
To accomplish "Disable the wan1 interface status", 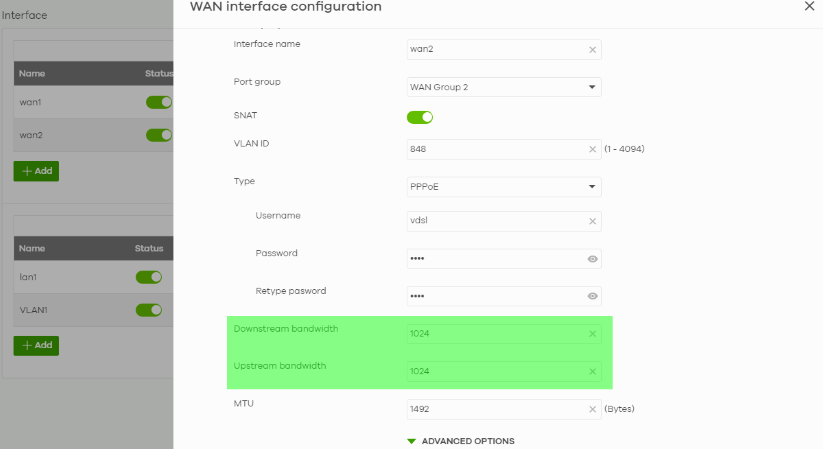I will [159, 102].
